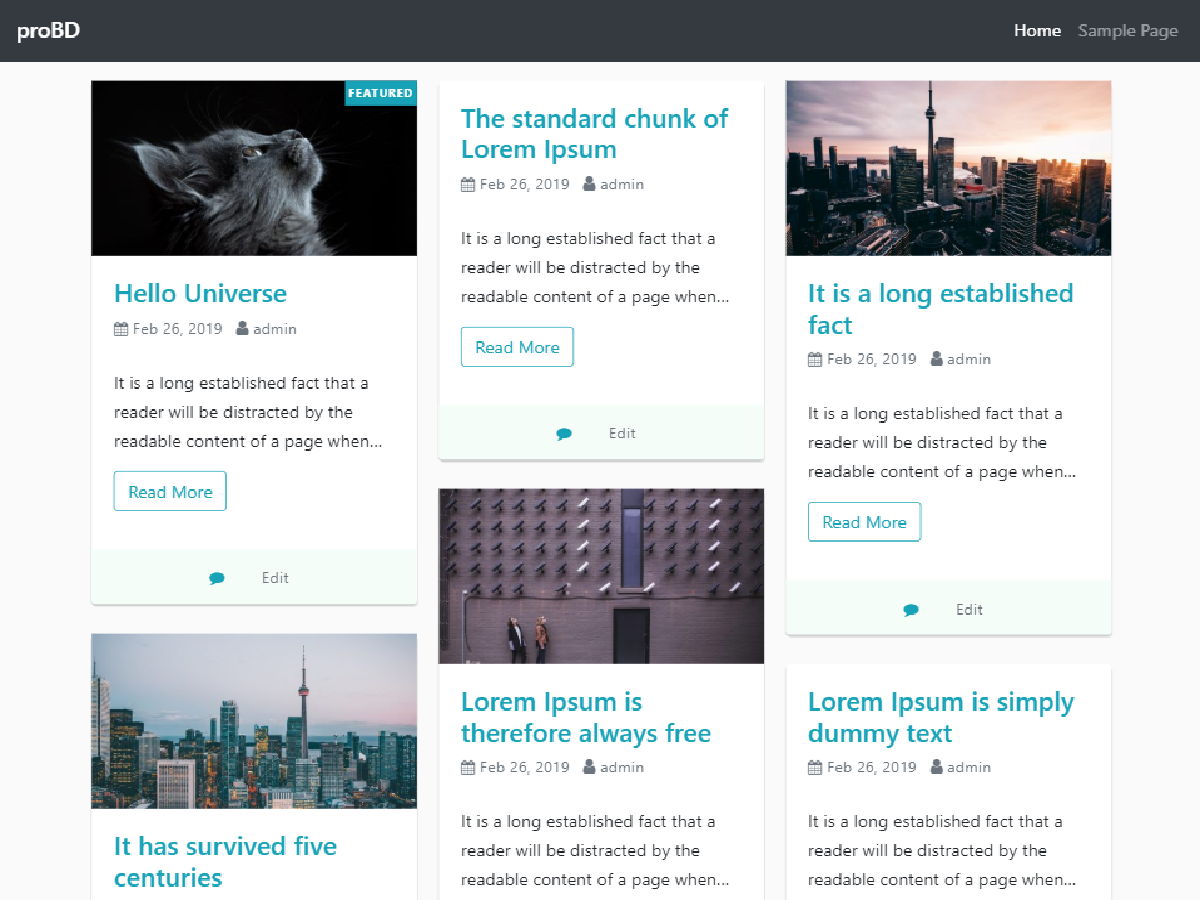1200x900 pixels.
Task: Click Edit link under Hello Universe post
Action: click(x=275, y=578)
